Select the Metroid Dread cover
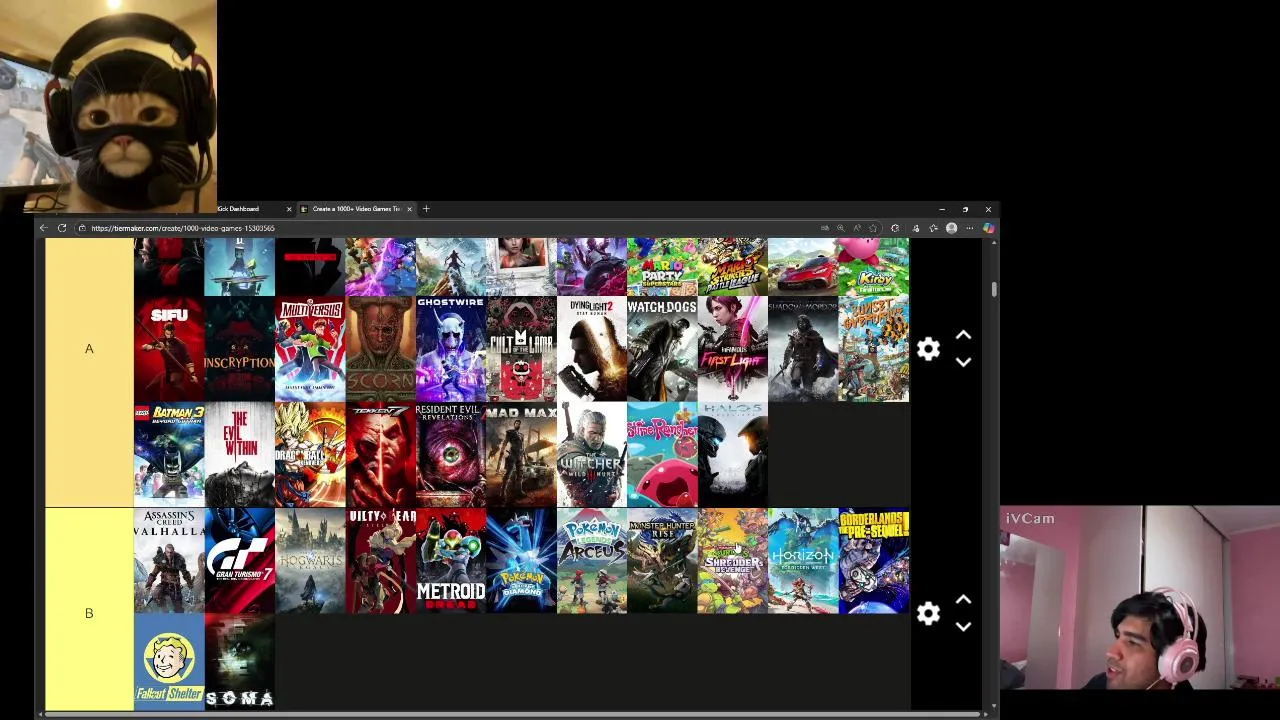The height and width of the screenshot is (720, 1280). pos(451,561)
